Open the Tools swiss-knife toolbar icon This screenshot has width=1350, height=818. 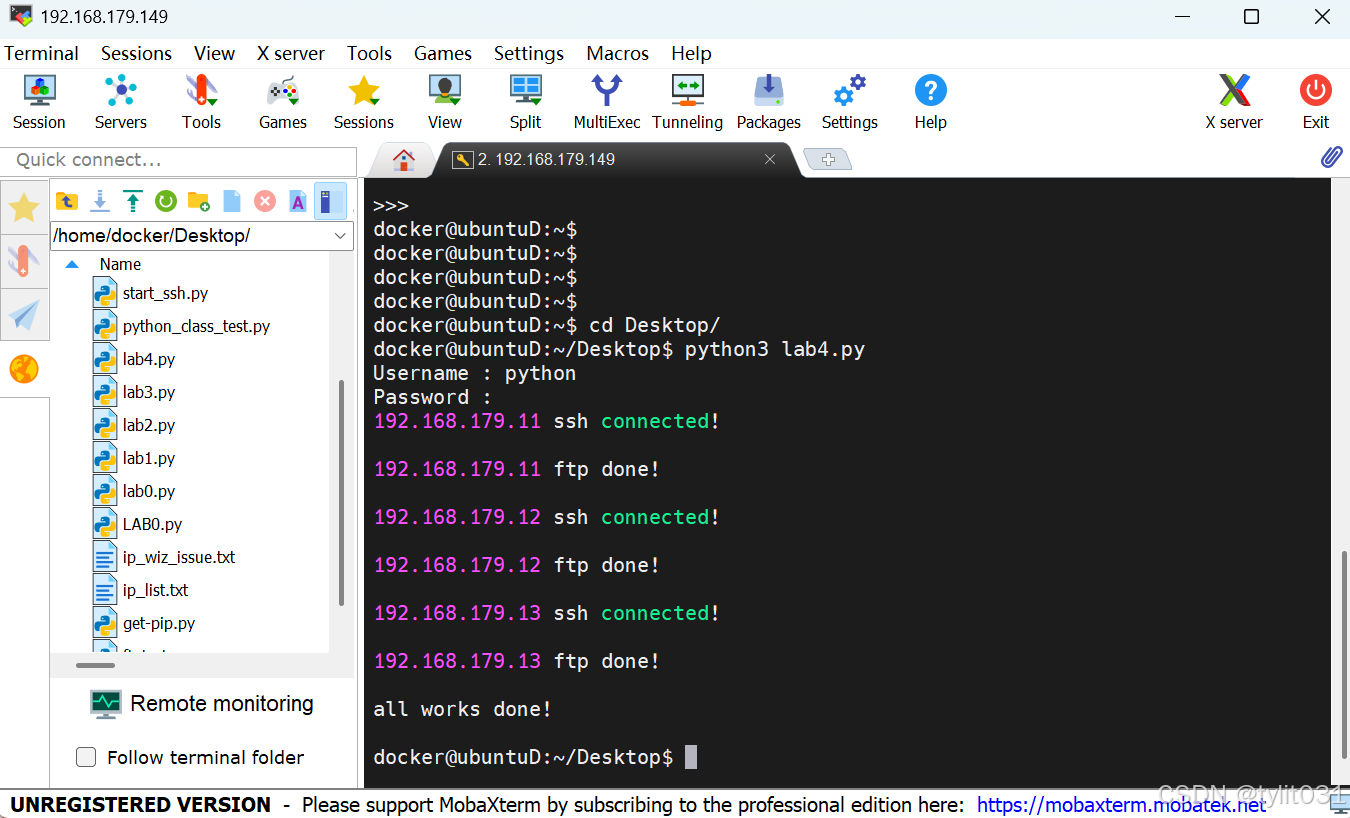click(x=201, y=102)
